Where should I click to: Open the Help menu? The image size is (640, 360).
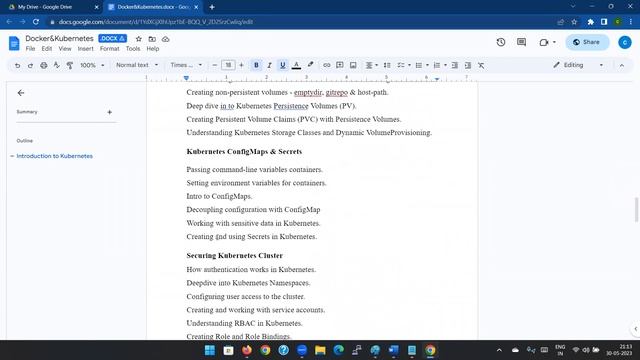coord(153,49)
